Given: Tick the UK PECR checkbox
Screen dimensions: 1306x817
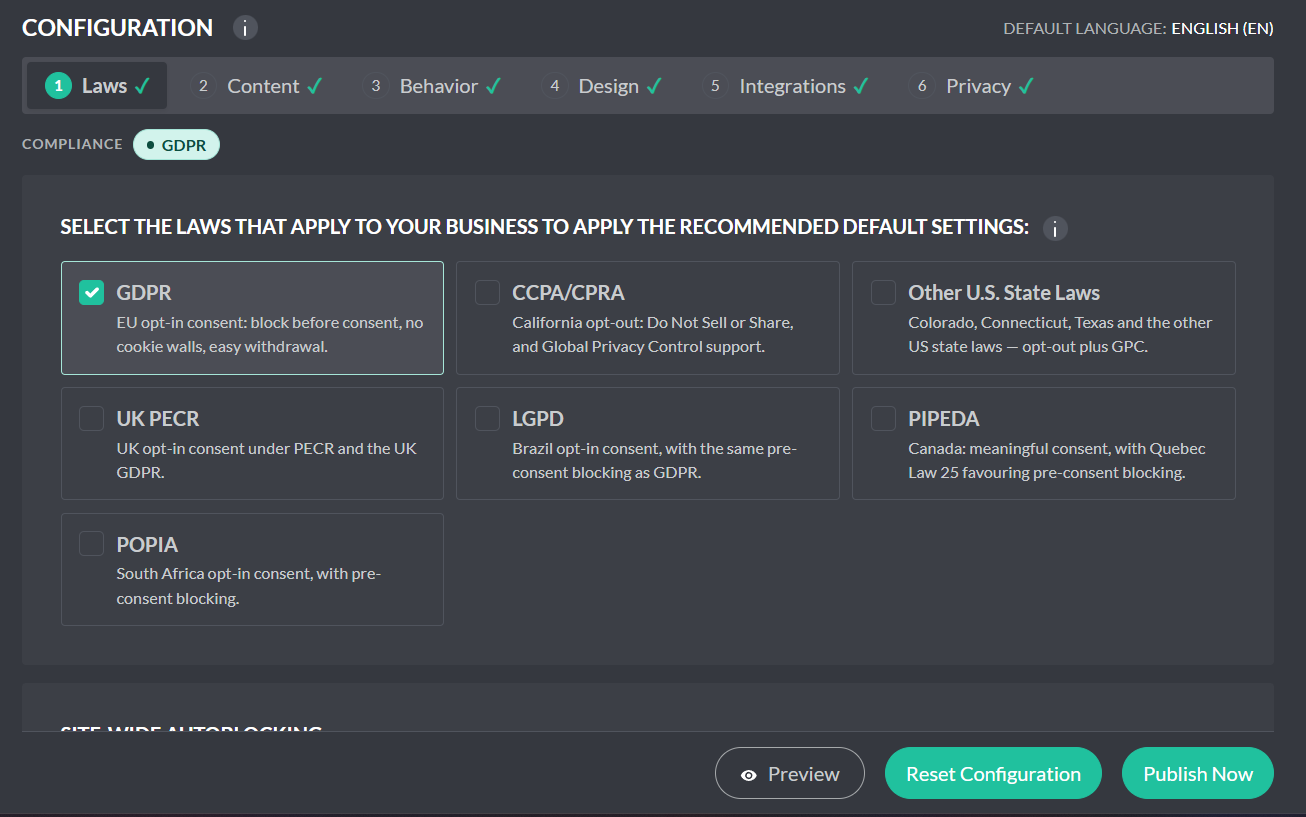Looking at the screenshot, I should (92, 418).
